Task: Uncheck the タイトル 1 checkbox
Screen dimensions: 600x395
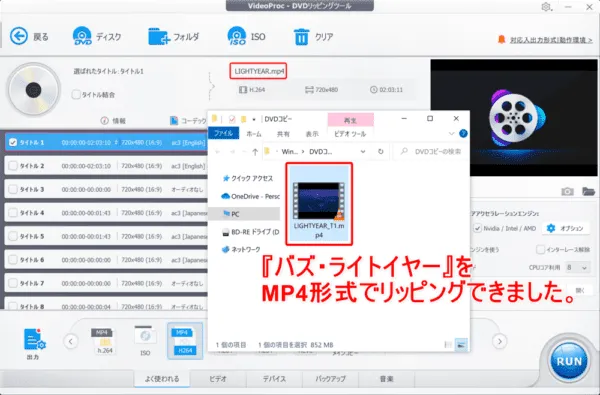Action: point(13,142)
